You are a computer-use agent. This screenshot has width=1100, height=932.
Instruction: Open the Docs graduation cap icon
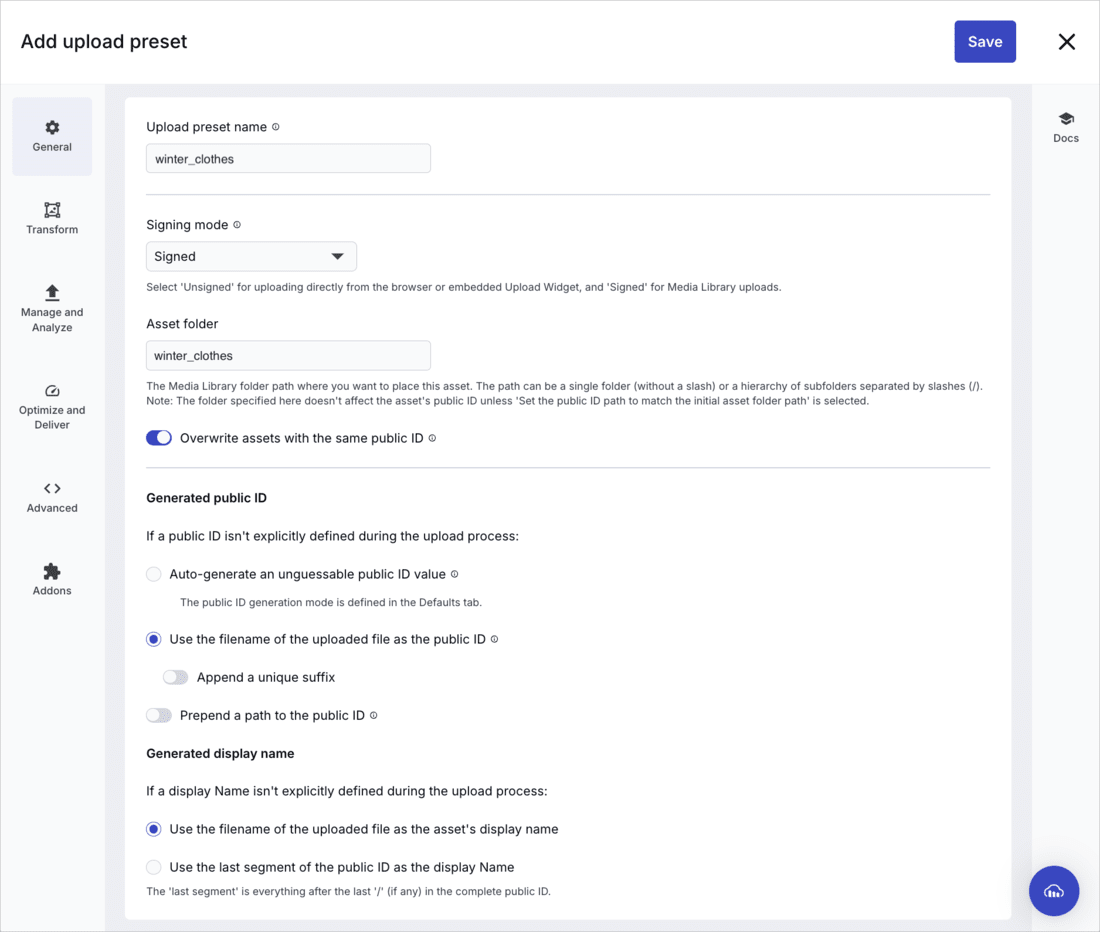click(x=1066, y=119)
